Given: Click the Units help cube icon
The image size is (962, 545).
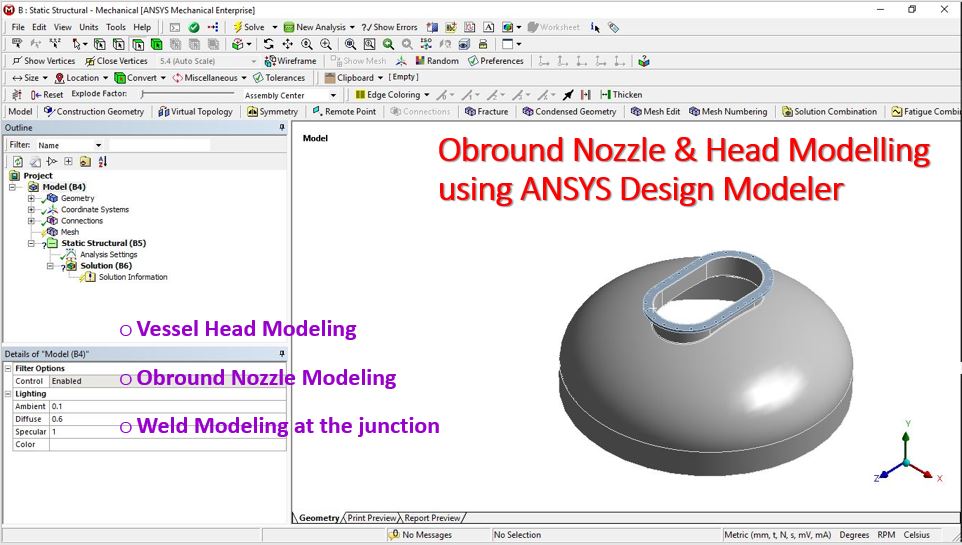Looking at the screenshot, I should click(644, 61).
